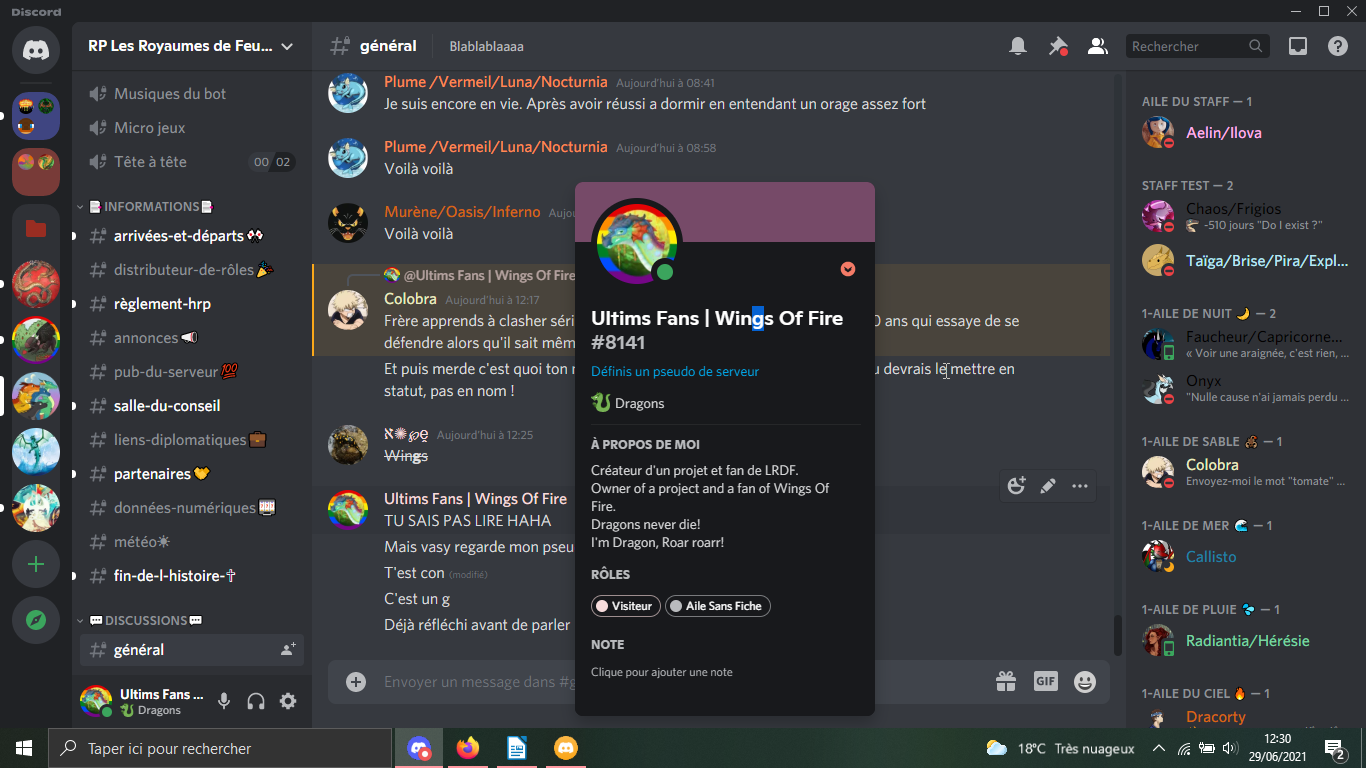Viewport: 1366px width, 768px height.
Task: Open the emoji picker
Action: click(1084, 681)
